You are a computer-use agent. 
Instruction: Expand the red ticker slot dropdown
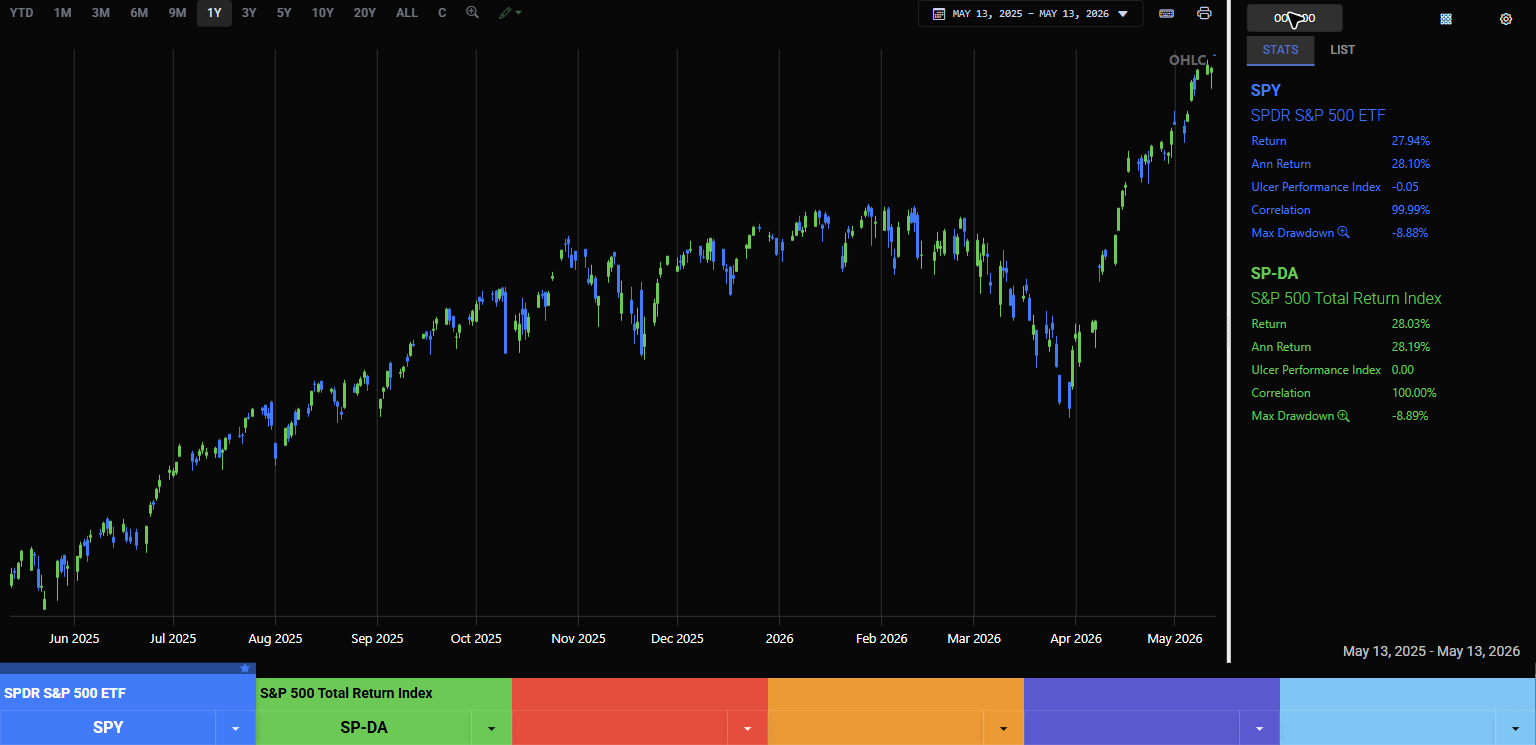pyautogui.click(x=748, y=728)
